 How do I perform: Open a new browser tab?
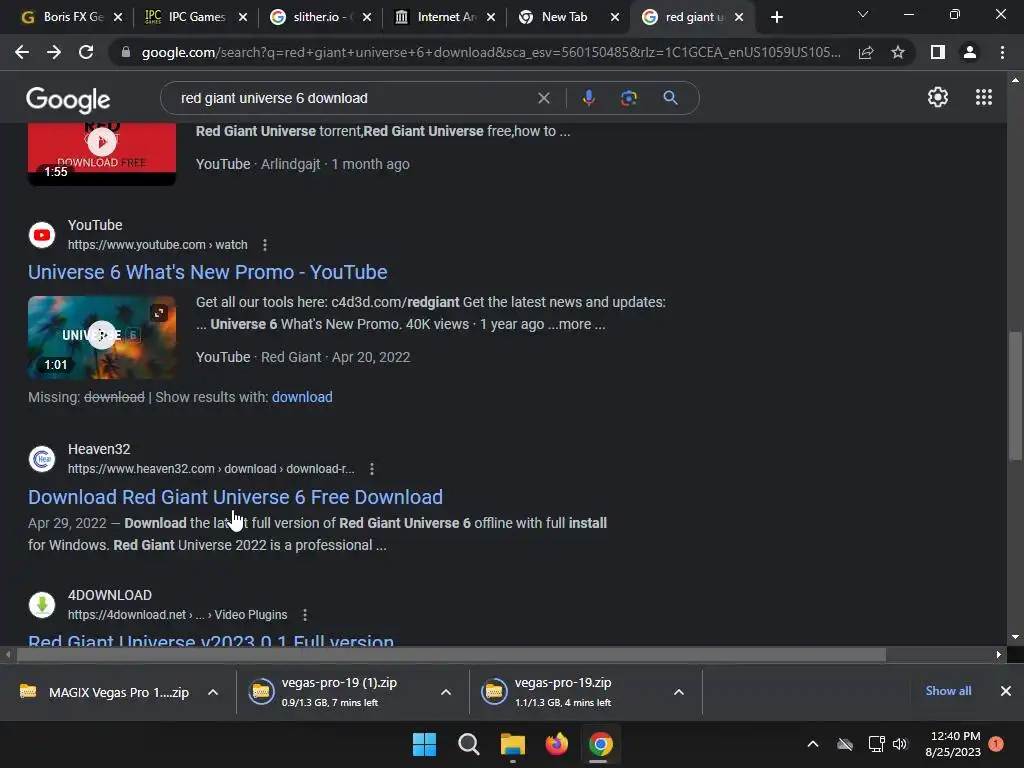pyautogui.click(x=776, y=17)
